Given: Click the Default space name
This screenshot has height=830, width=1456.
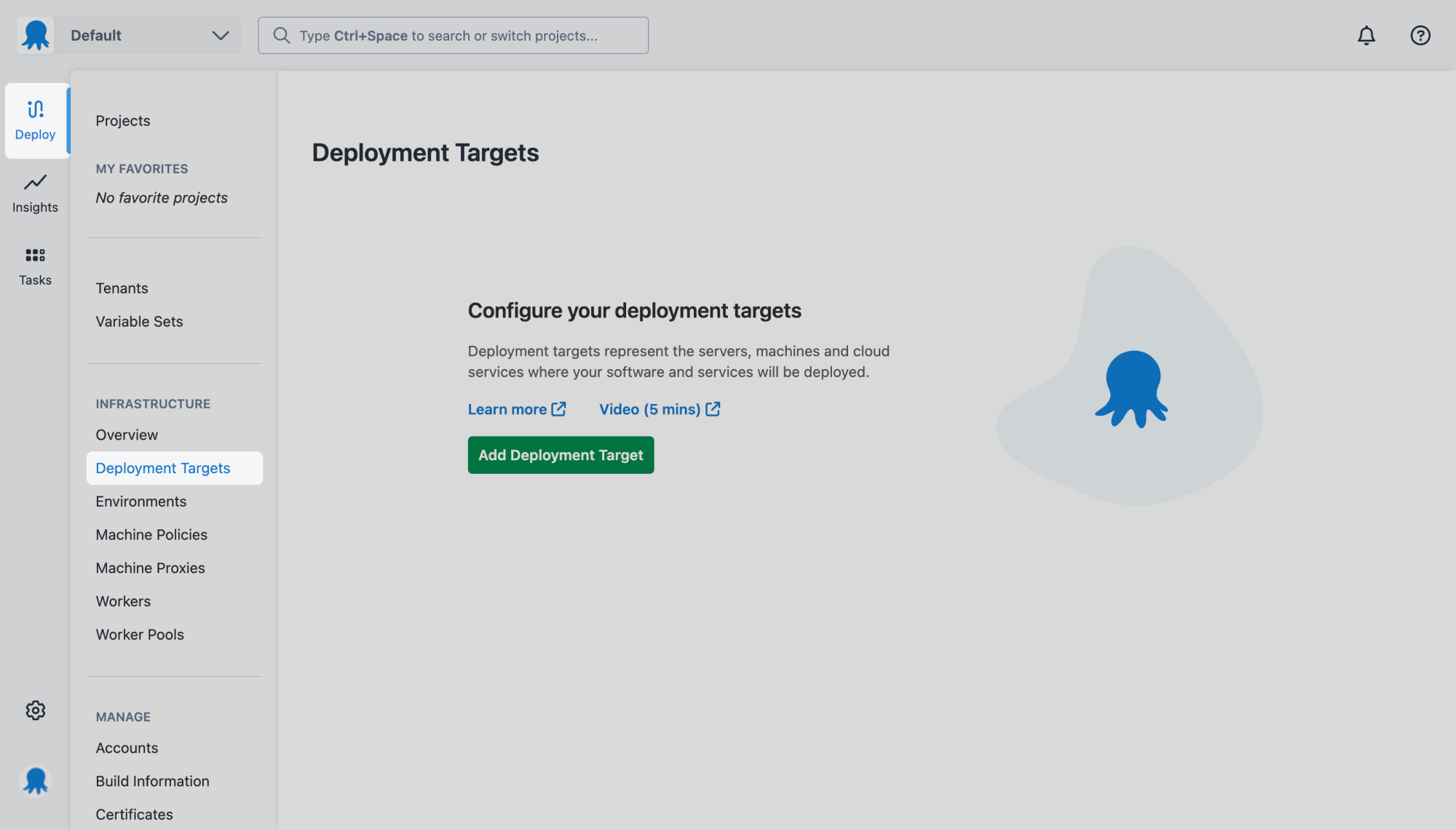Looking at the screenshot, I should point(96,36).
